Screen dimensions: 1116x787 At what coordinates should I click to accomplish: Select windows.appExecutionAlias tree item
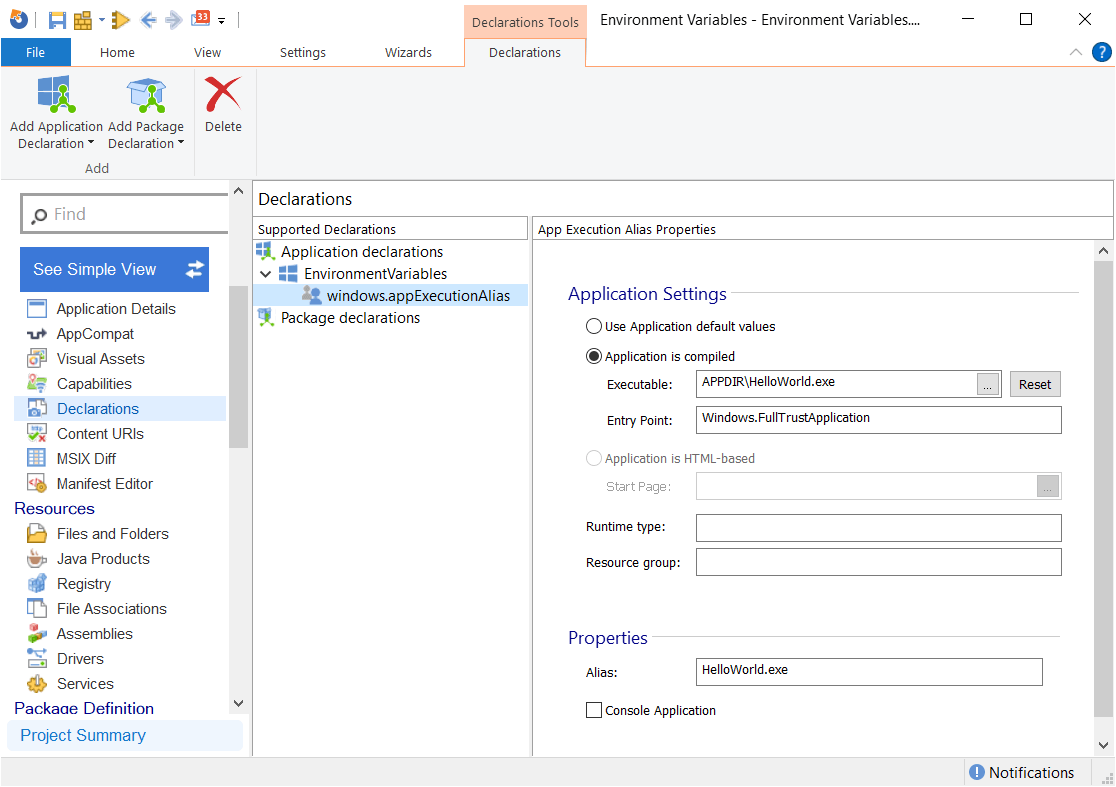pyautogui.click(x=417, y=296)
